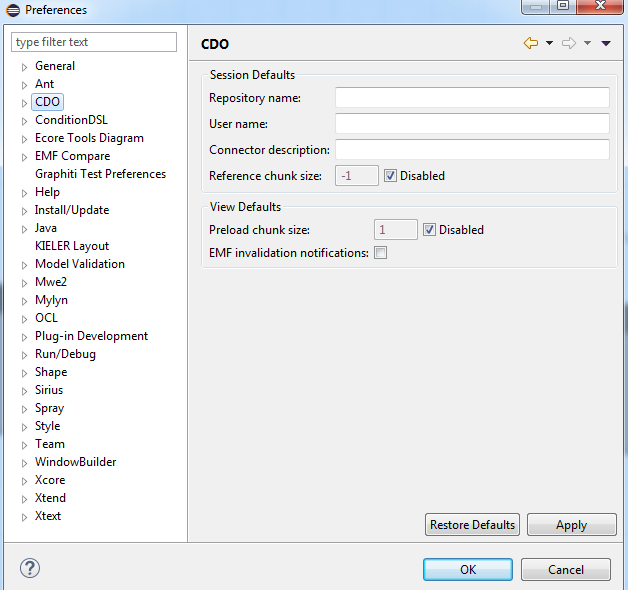Expand the Java preferences node
This screenshot has width=628, height=590.
[x=24, y=229]
